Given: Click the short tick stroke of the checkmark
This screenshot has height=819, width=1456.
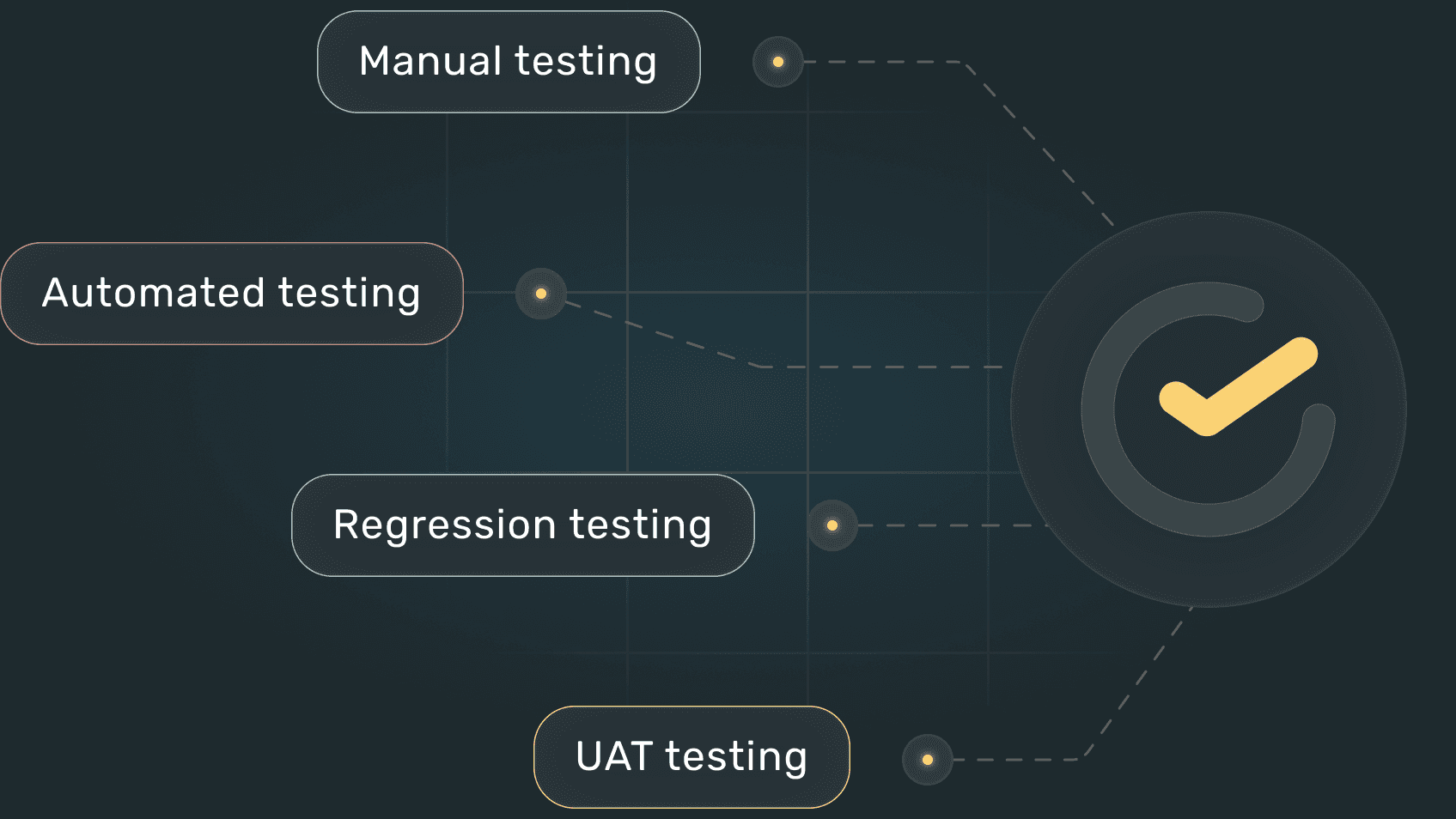Looking at the screenshot, I should [x=1183, y=407].
